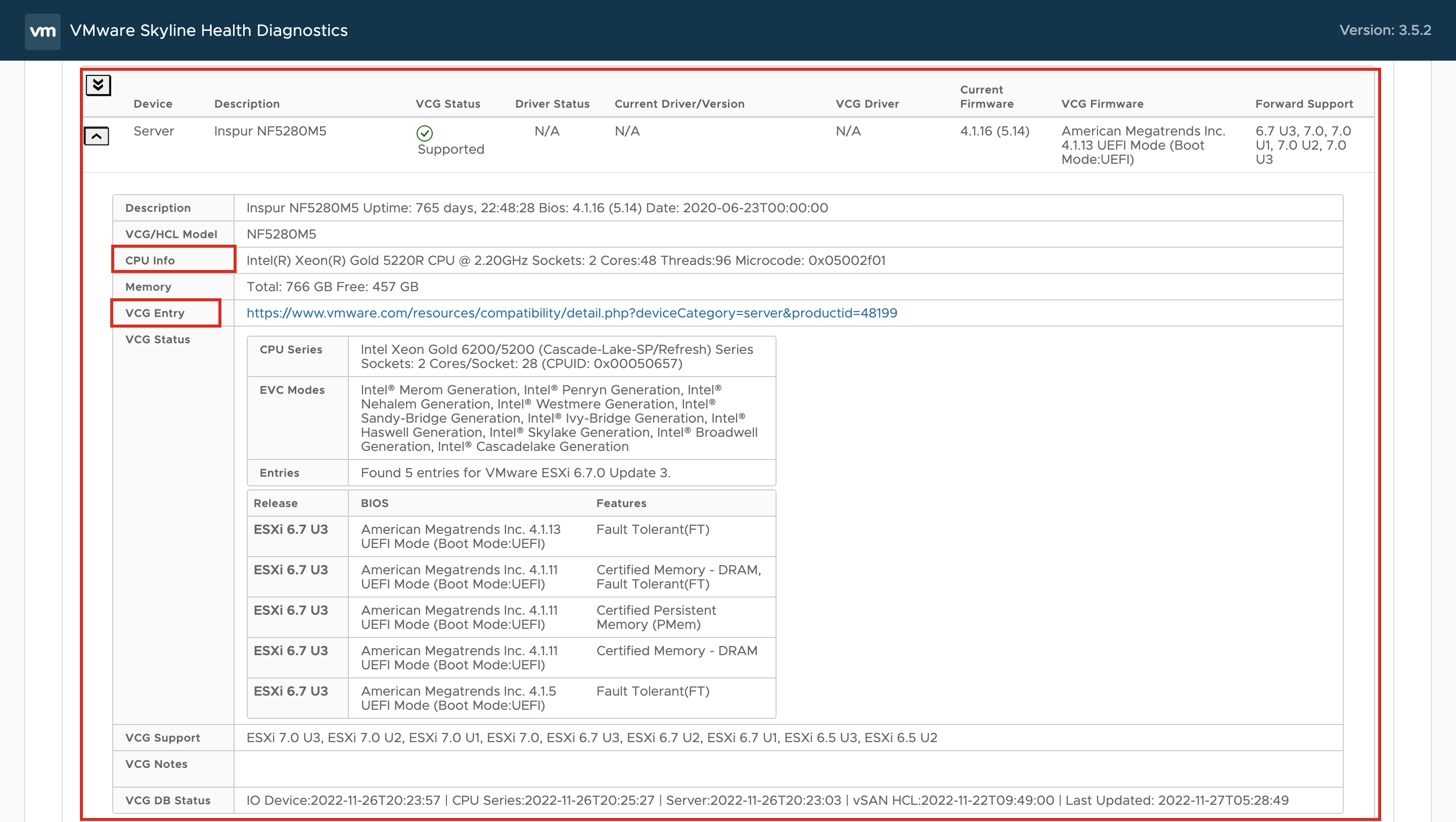The image size is (1456, 822).
Task: Click the Features column header
Action: tap(621, 503)
